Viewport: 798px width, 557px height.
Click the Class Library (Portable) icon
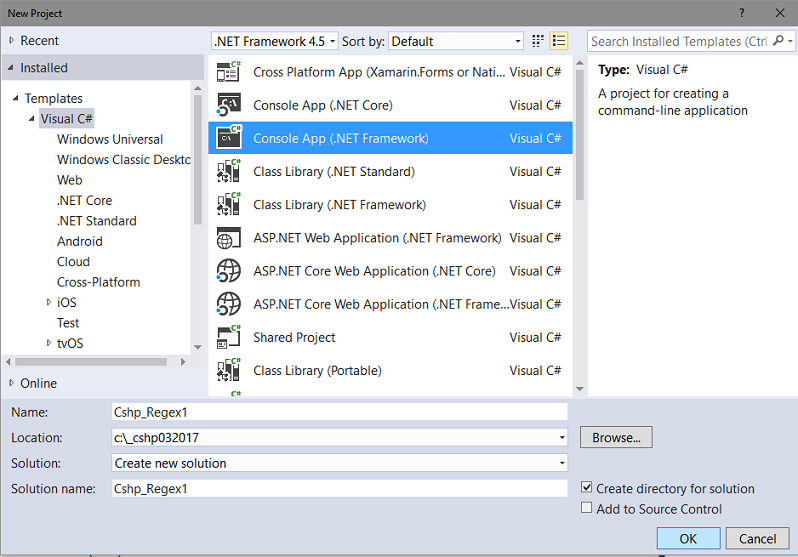click(229, 370)
